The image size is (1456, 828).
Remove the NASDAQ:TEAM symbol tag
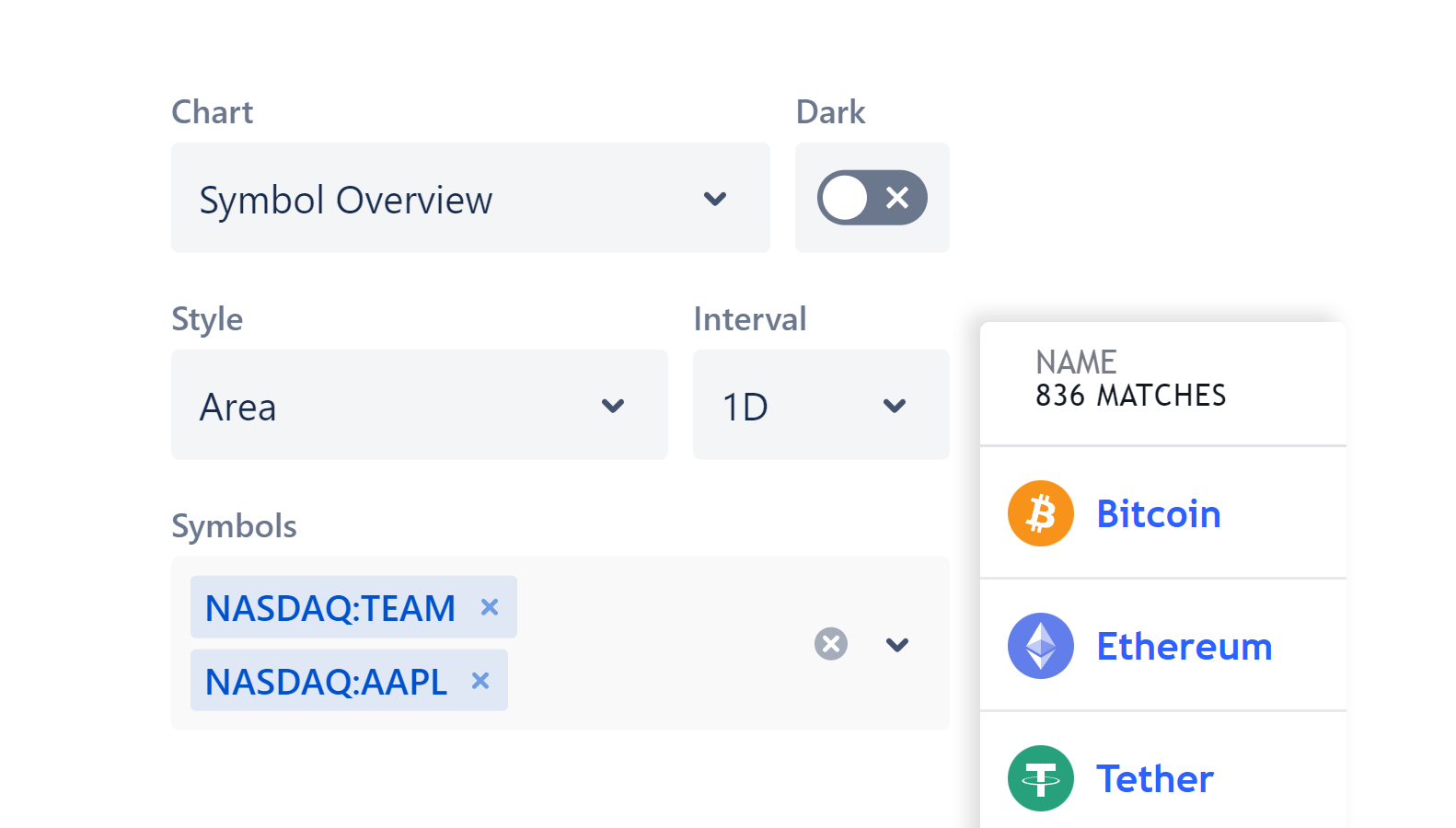[x=490, y=607]
